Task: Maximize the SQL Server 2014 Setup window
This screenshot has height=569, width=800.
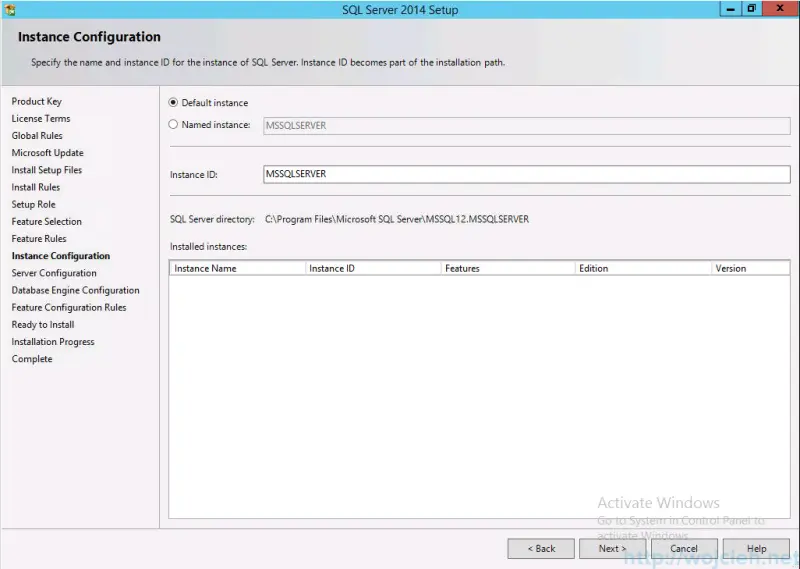Action: point(752,9)
